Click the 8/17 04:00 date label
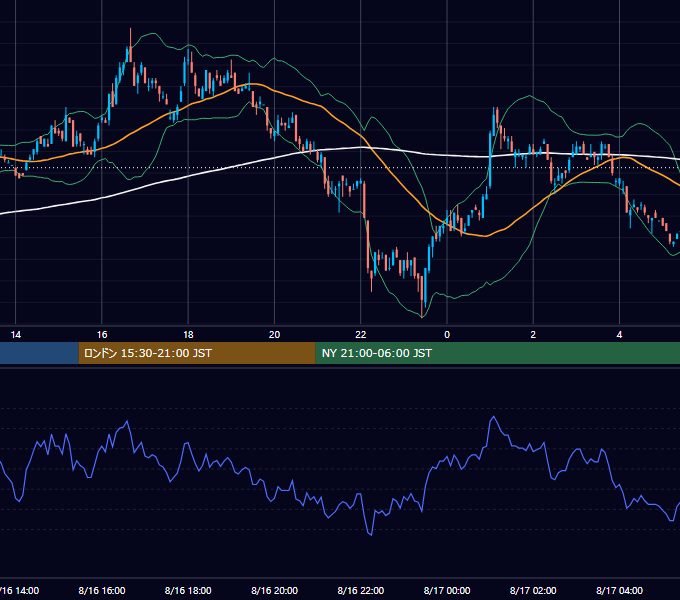Viewport: 680px width, 600px height. pyautogui.click(x=619, y=590)
